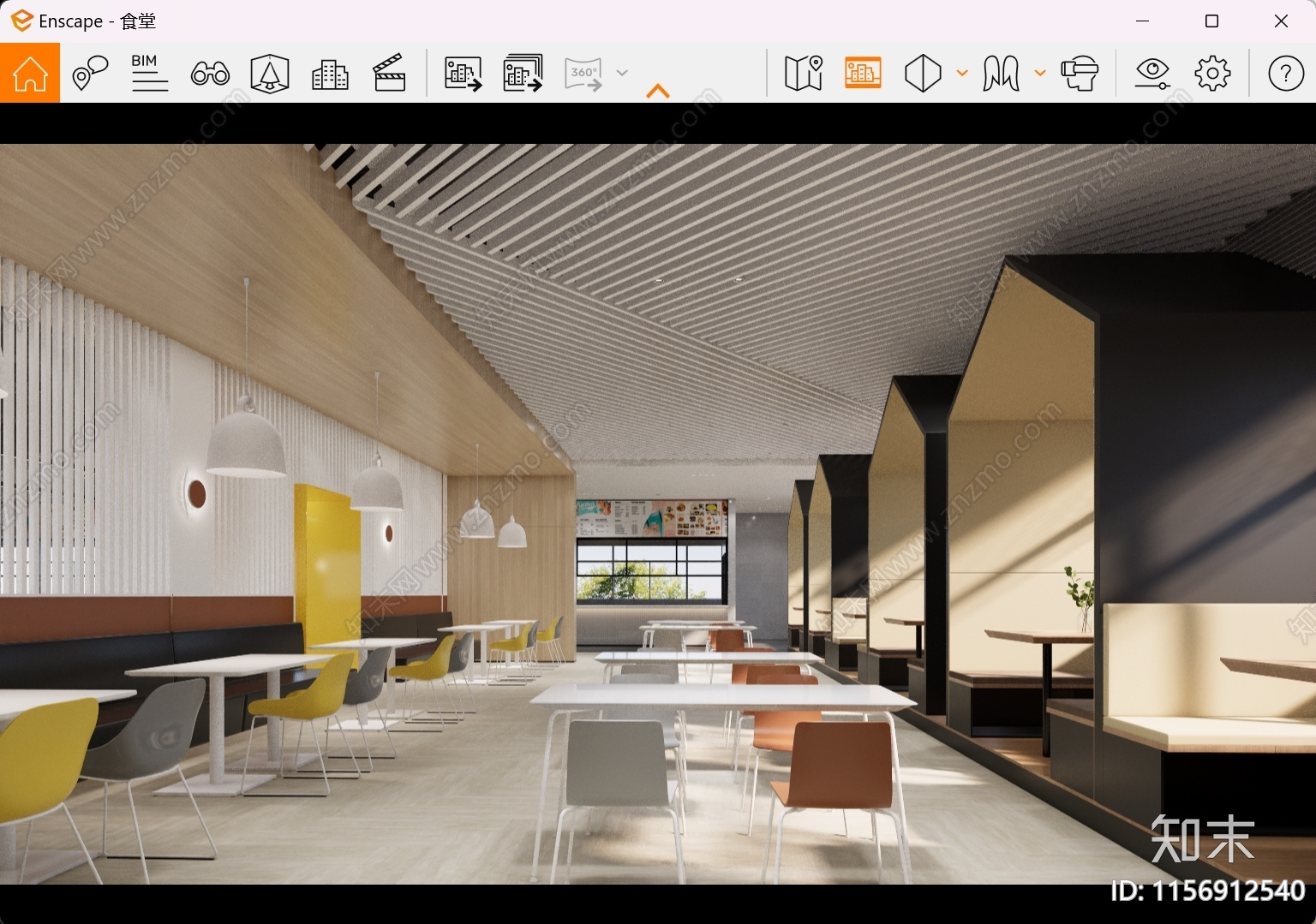Collapse the toolbar with orange chevron

658,91
